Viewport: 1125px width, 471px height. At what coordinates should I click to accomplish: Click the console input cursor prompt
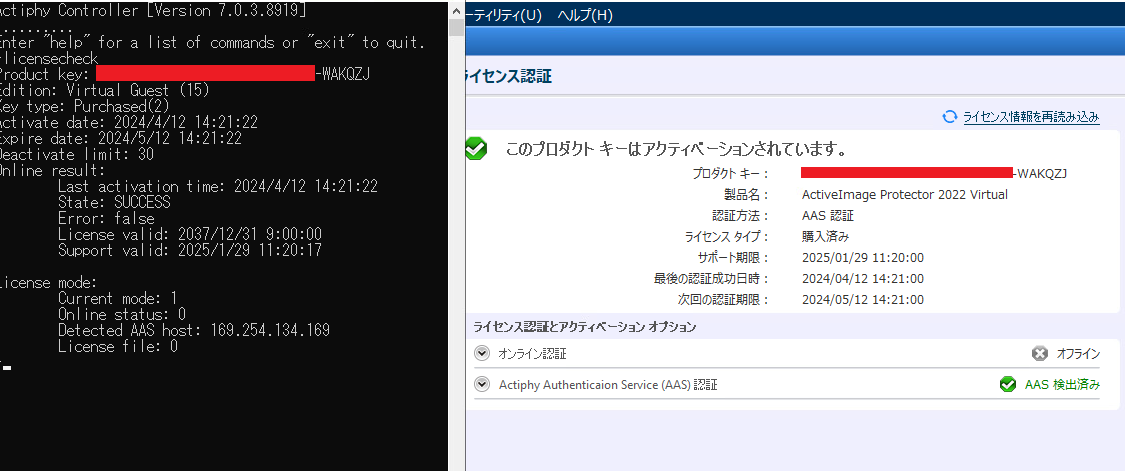[x=6, y=368]
